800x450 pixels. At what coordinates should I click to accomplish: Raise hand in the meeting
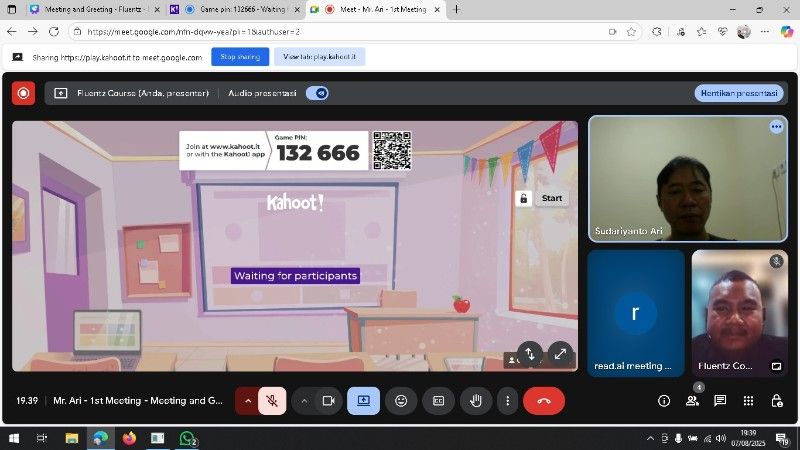pos(476,401)
